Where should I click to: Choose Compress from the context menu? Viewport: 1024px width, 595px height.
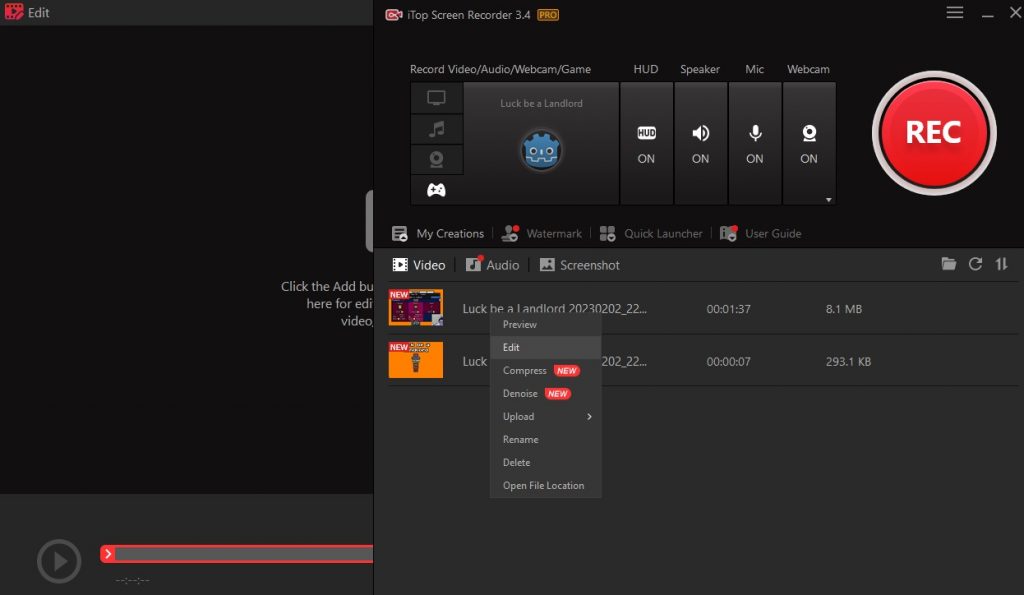tap(545, 370)
